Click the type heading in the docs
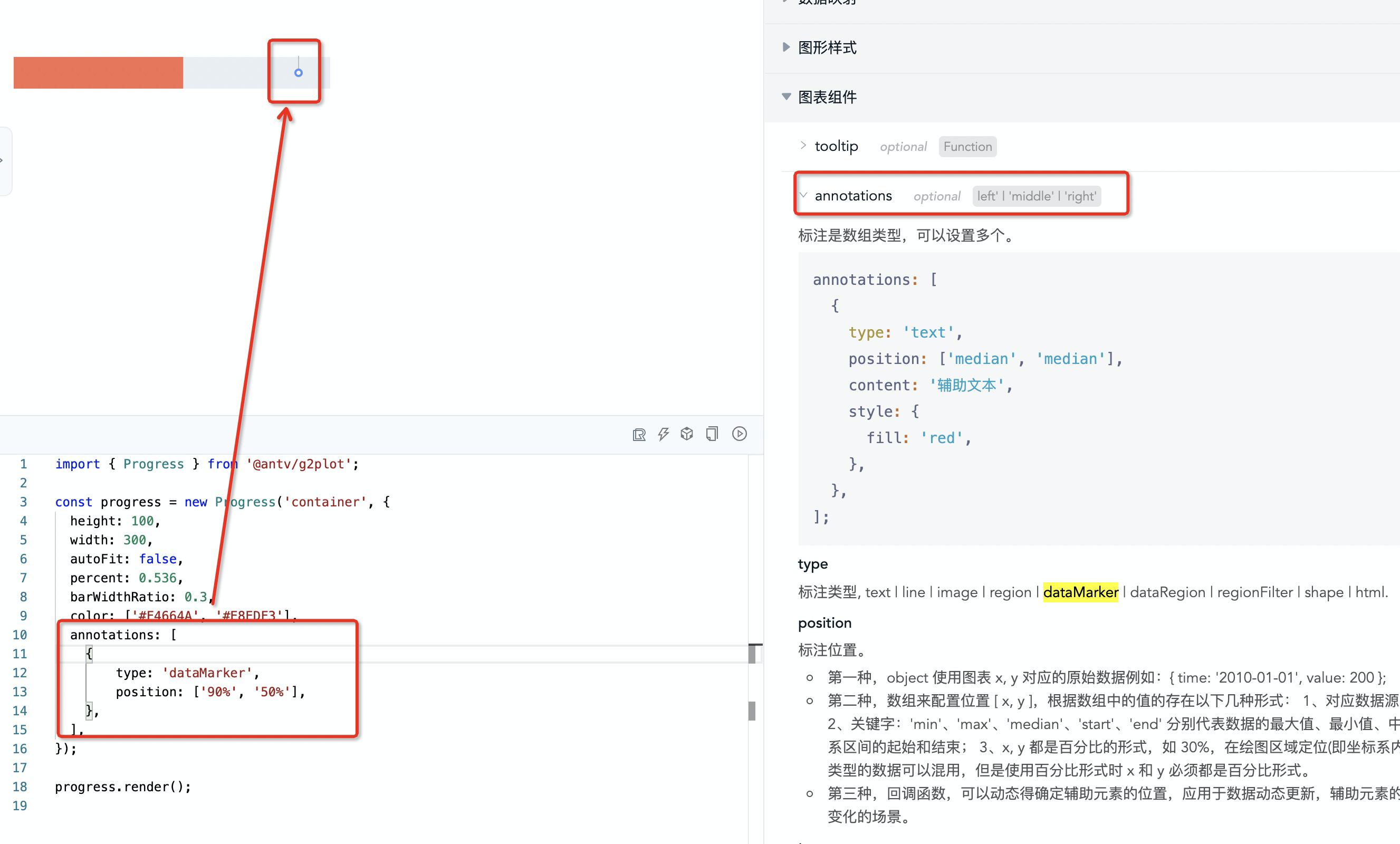 [x=812, y=564]
